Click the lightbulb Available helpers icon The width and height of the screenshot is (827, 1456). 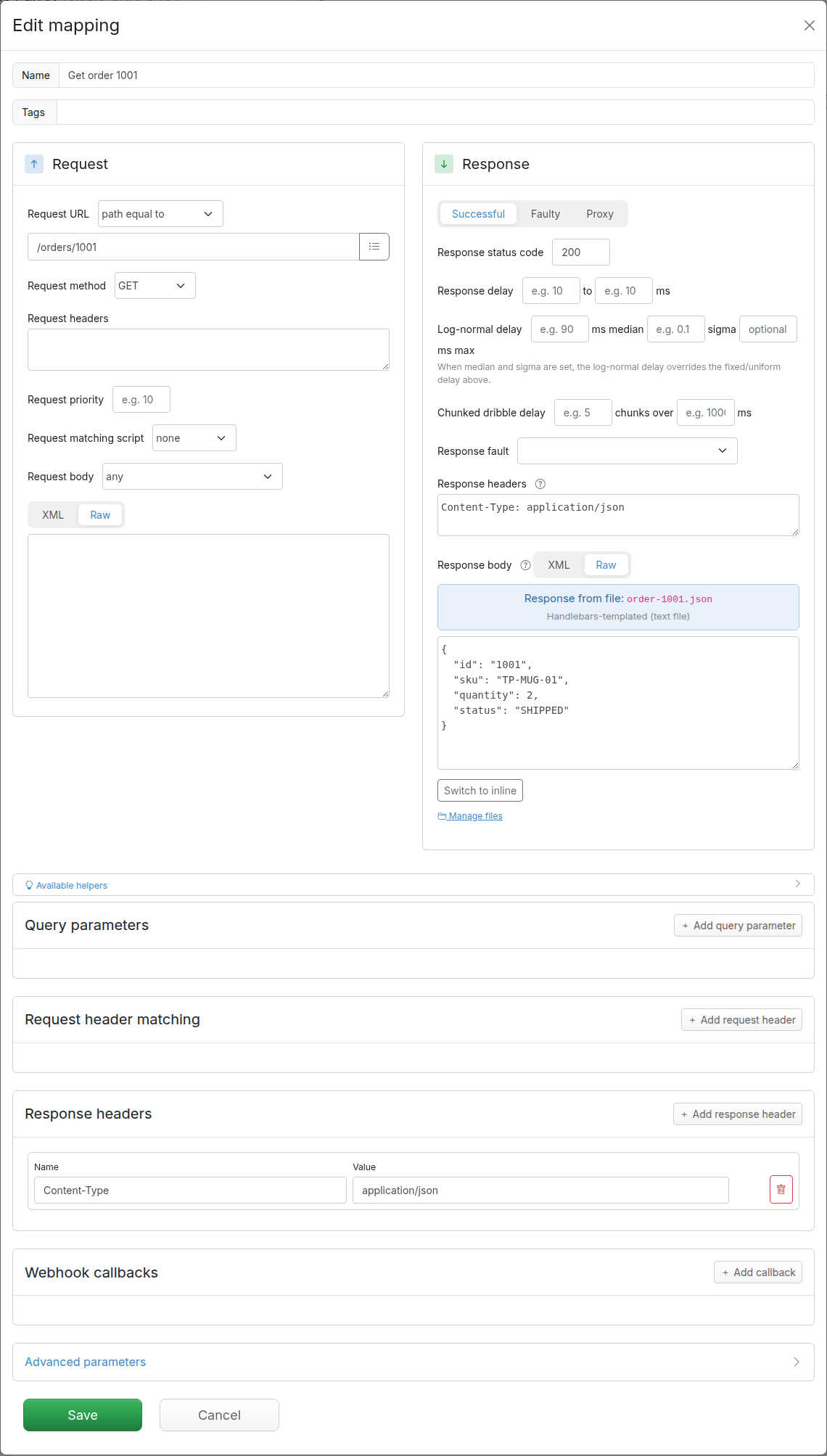[x=29, y=885]
